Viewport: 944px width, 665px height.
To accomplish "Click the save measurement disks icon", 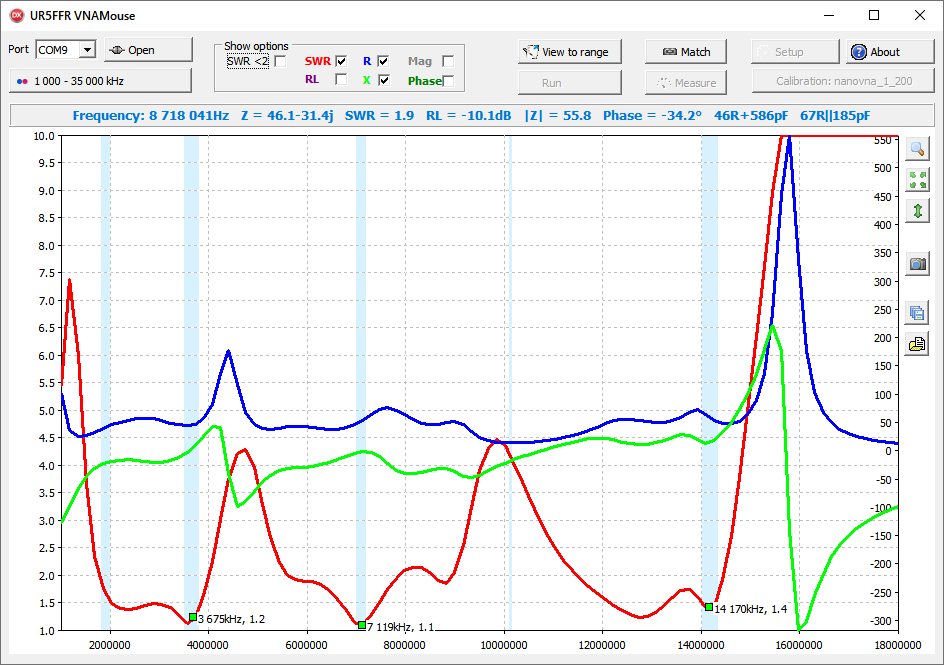I will pos(917,313).
